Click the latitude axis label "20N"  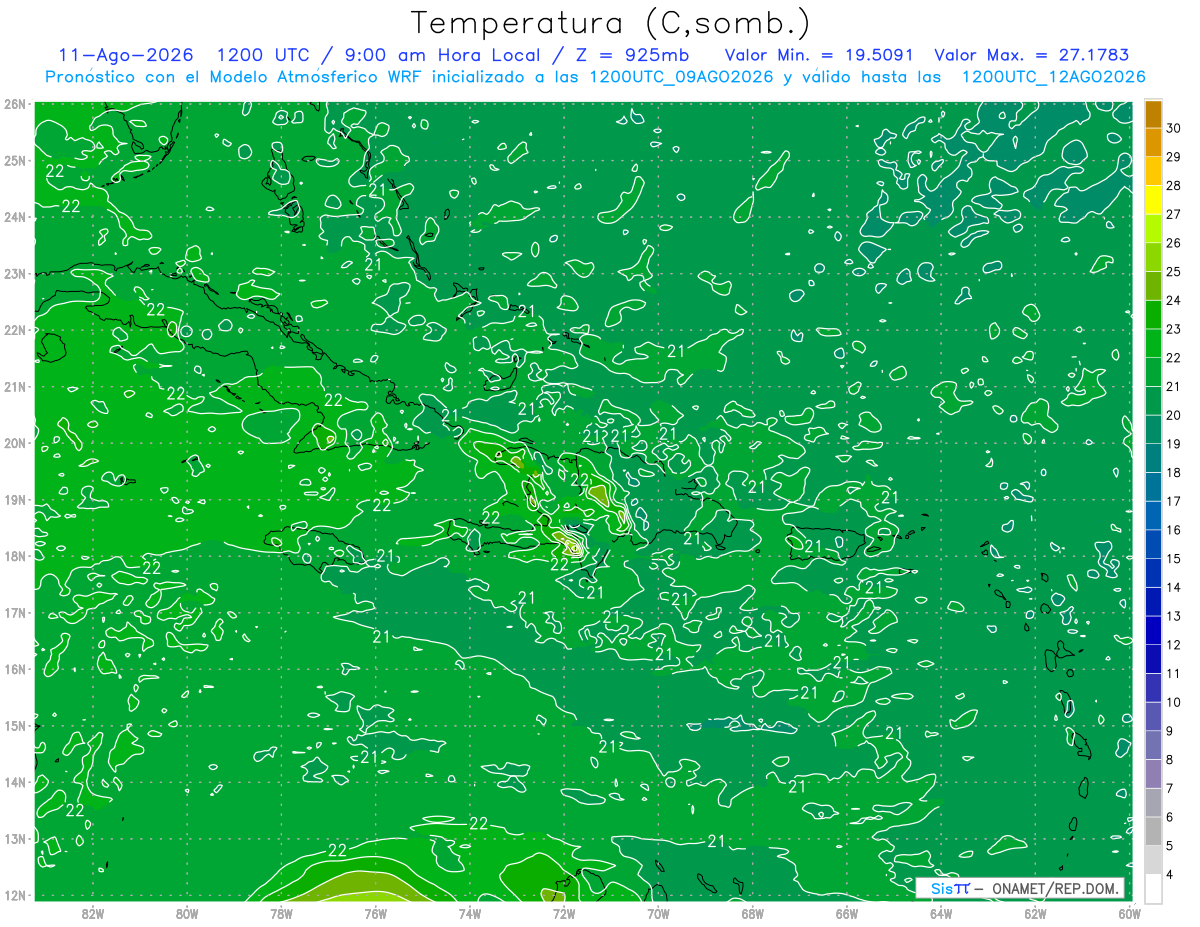tap(15, 443)
